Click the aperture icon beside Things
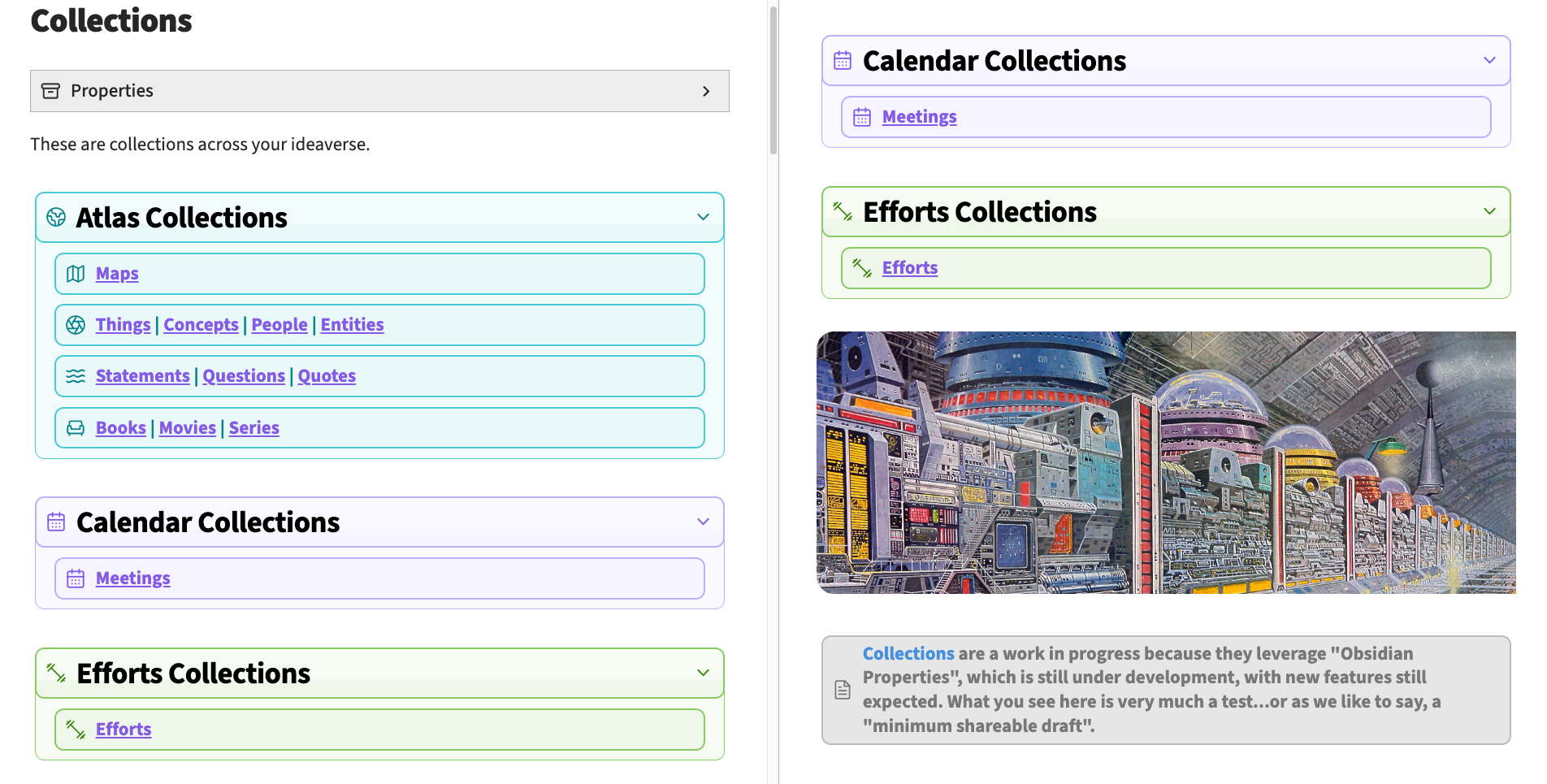This screenshot has height=784, width=1547. coord(76,325)
